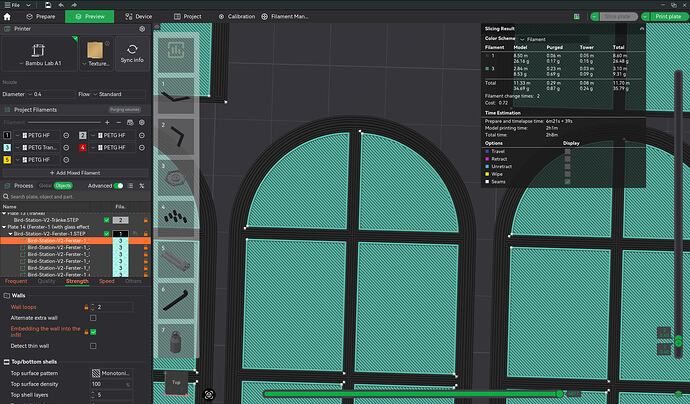
Task: Switch to the Prepare tab
Action: (x=41, y=16)
